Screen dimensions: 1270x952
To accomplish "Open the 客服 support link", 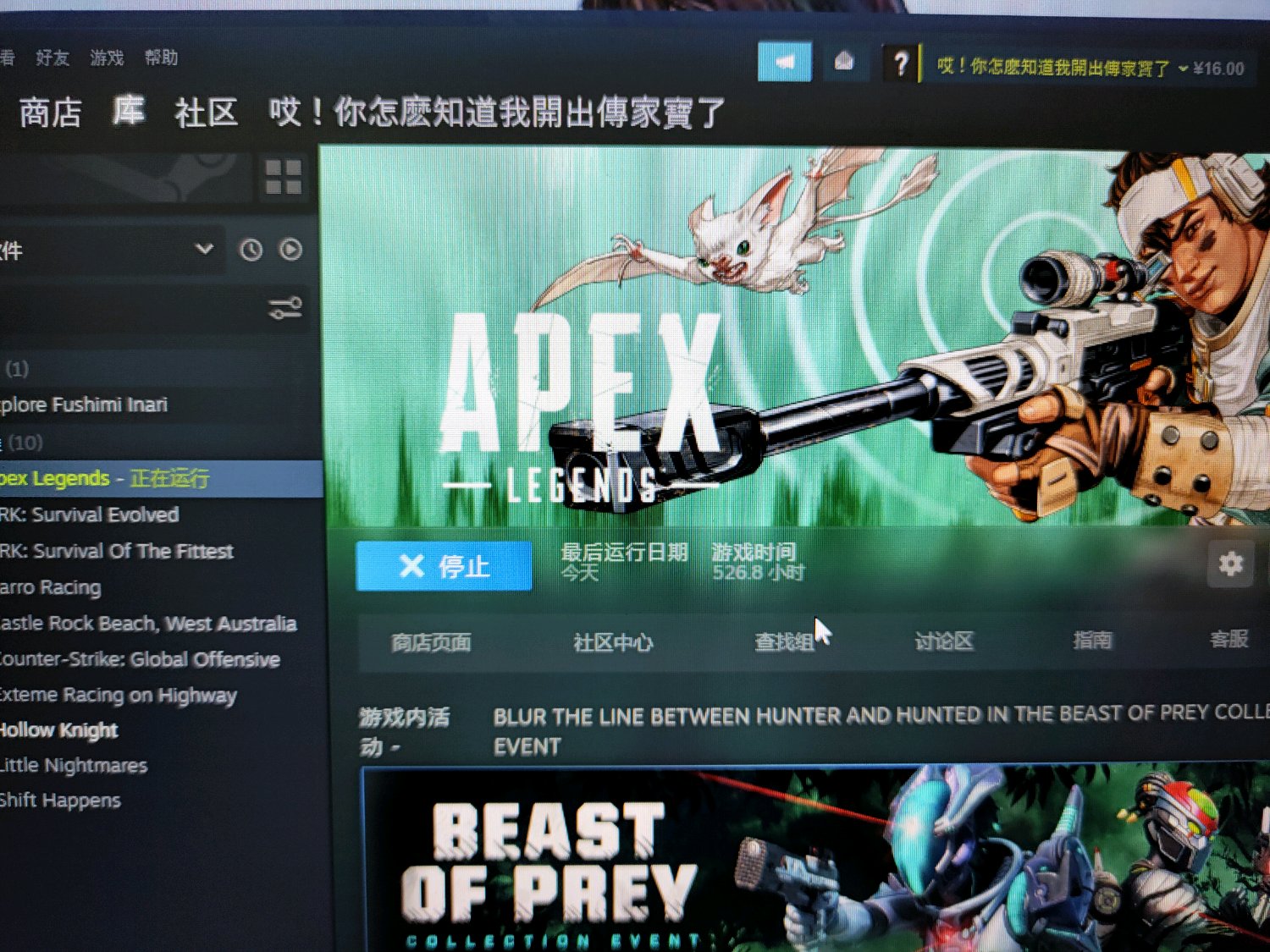I will 1229,639.
